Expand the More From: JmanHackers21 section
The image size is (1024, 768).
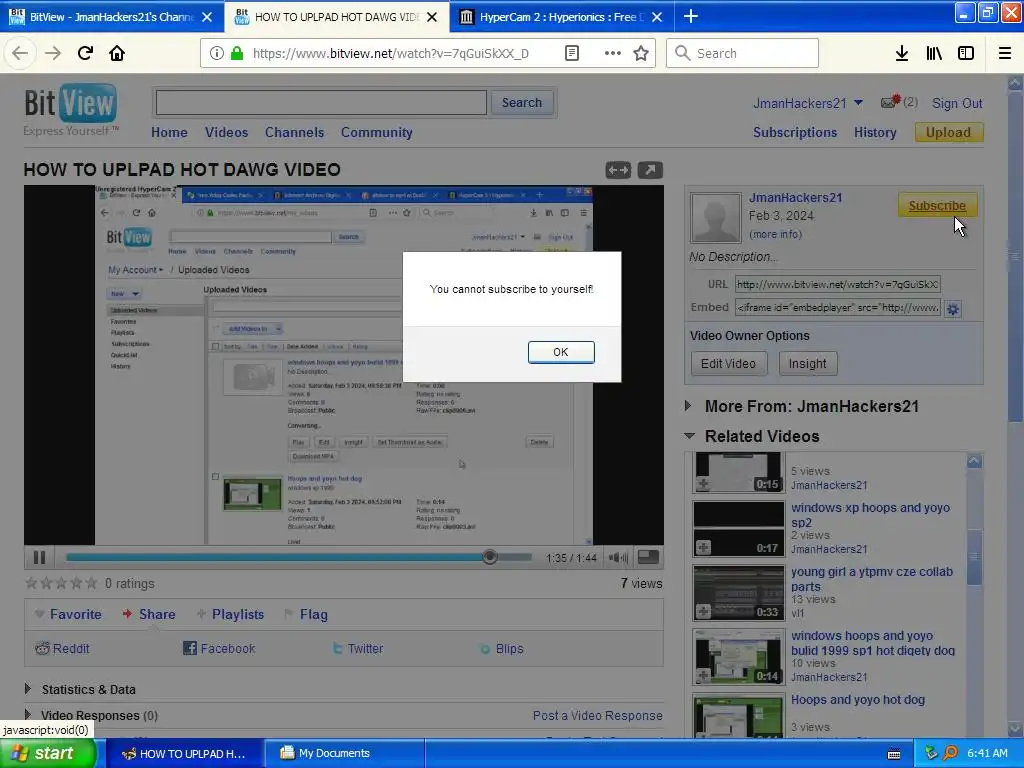click(688, 406)
